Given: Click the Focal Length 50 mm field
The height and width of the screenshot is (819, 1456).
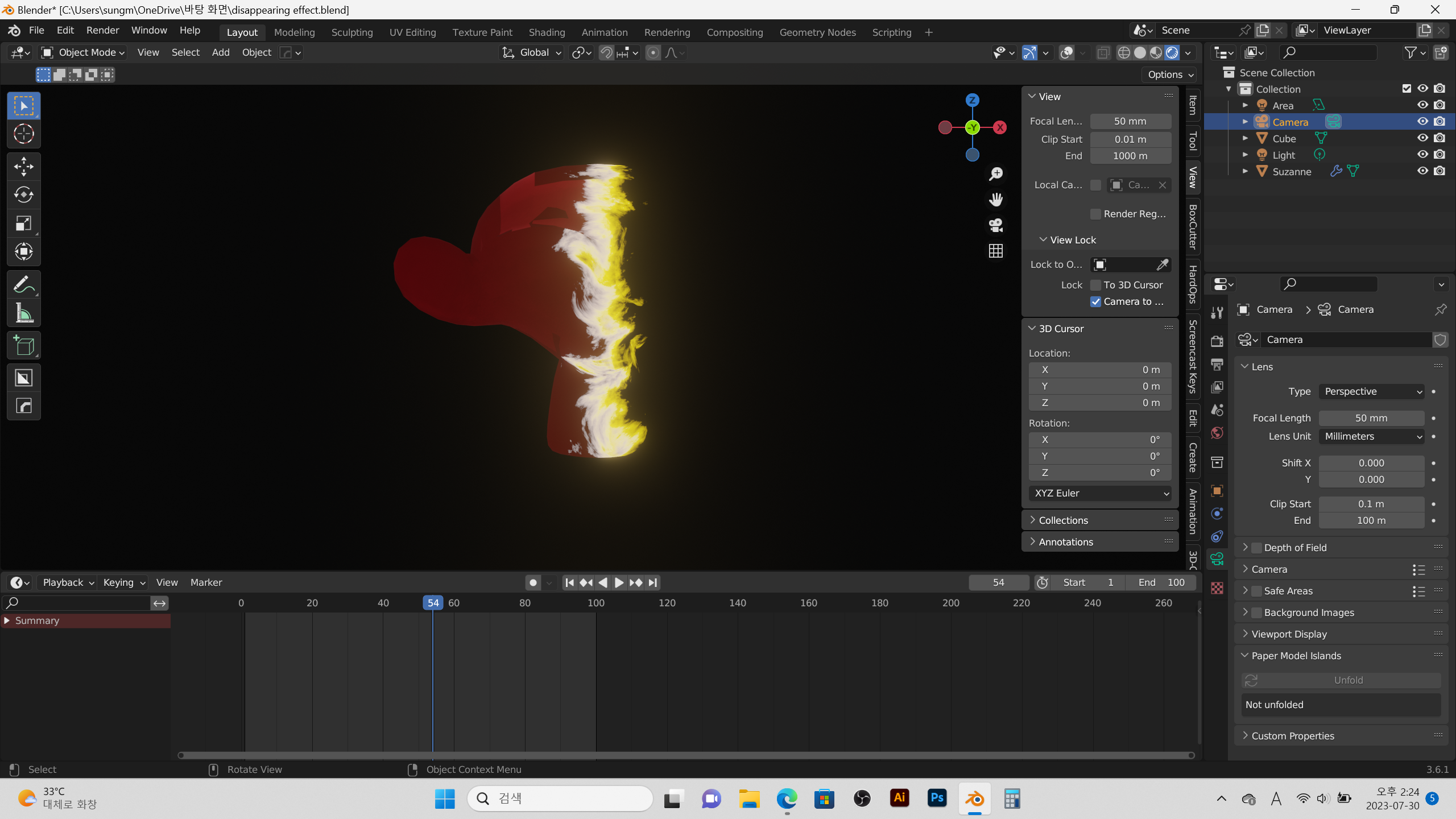Looking at the screenshot, I should pos(1371,418).
